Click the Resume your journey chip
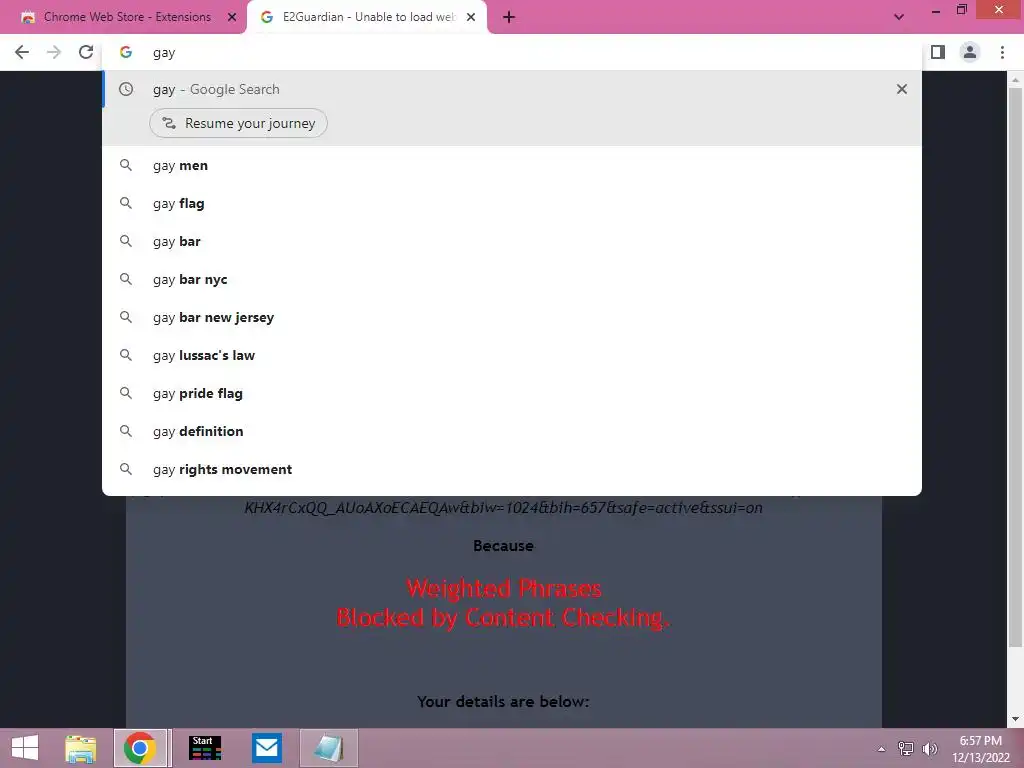Image resolution: width=1024 pixels, height=768 pixels. (x=238, y=123)
